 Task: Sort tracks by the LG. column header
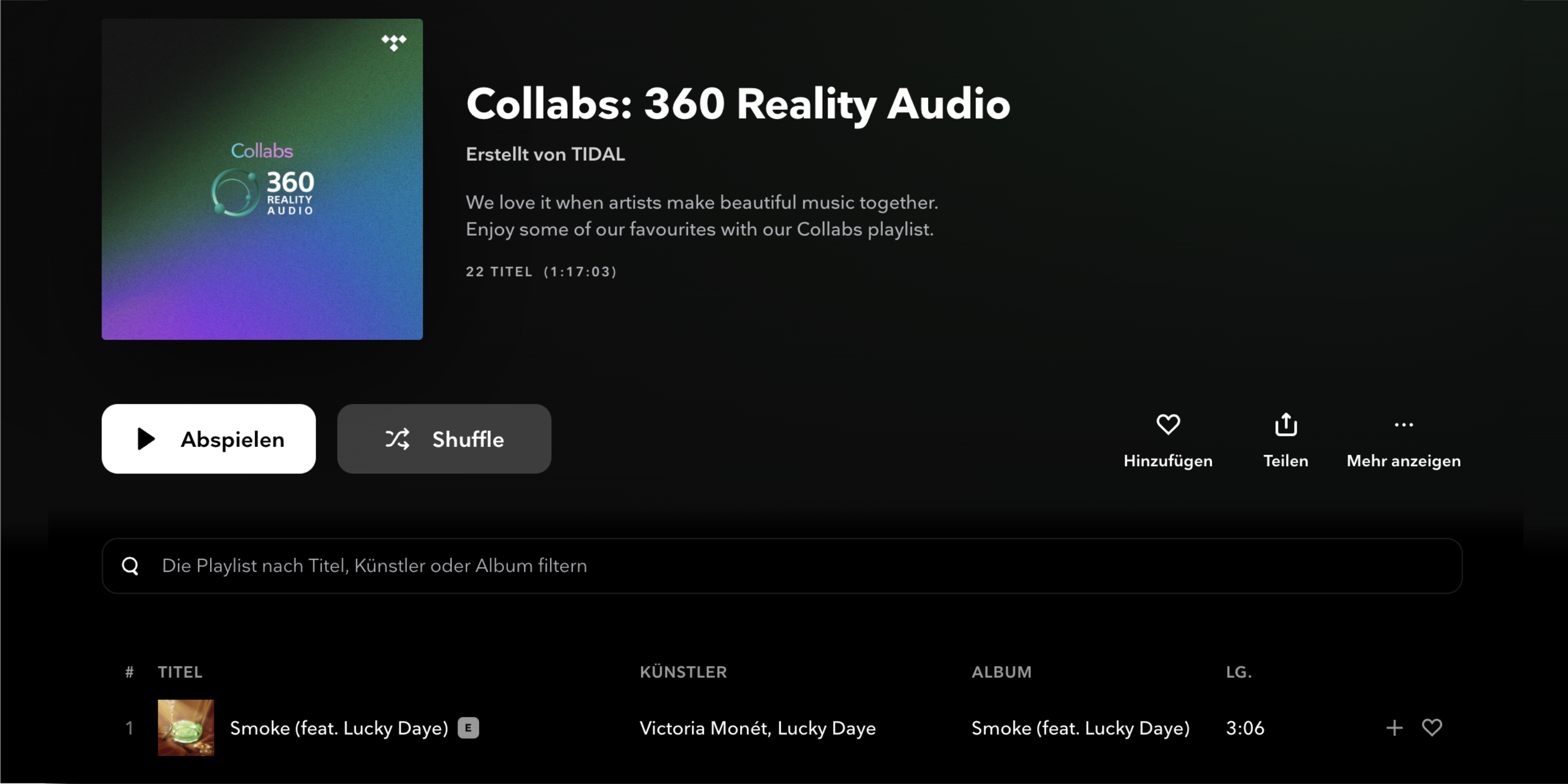click(1239, 672)
